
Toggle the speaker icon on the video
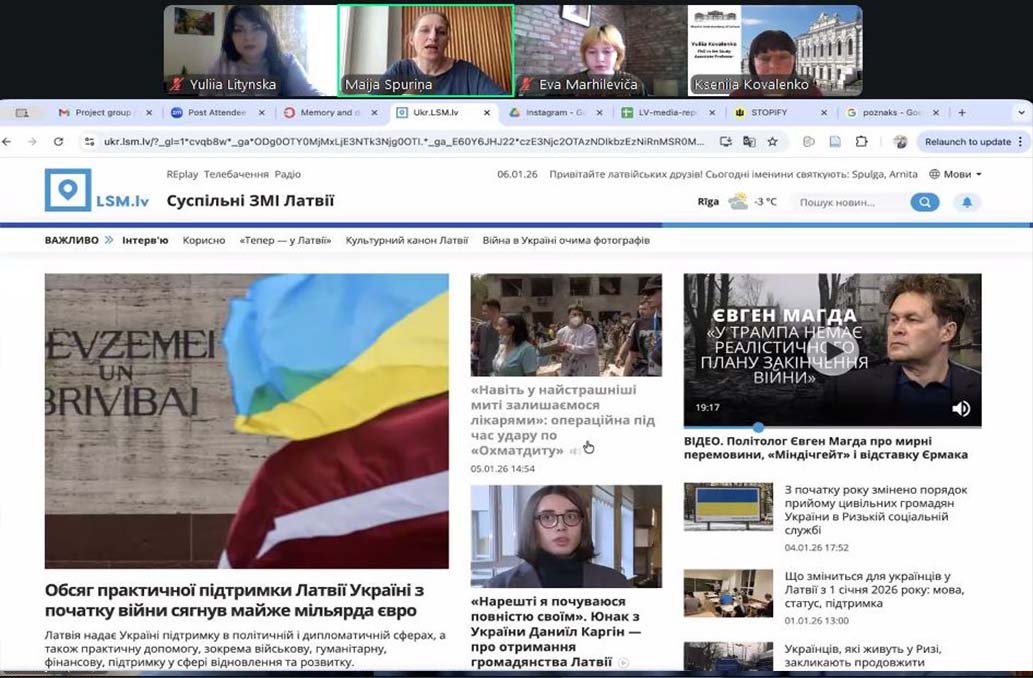coord(960,408)
